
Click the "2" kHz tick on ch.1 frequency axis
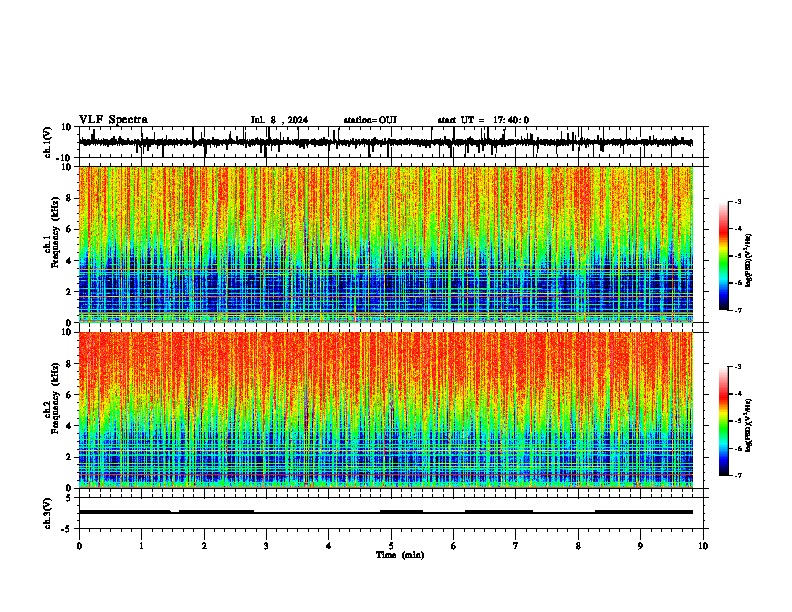68,291
